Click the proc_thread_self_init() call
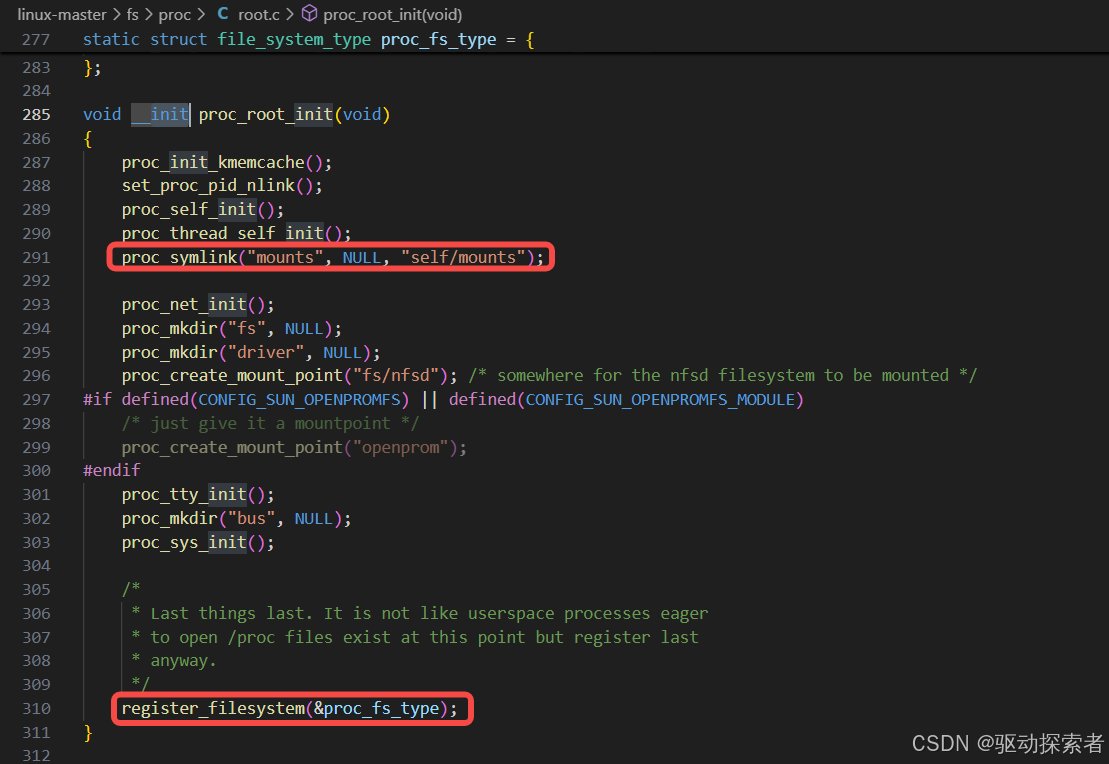The width and height of the screenshot is (1109, 764). [x=236, y=233]
